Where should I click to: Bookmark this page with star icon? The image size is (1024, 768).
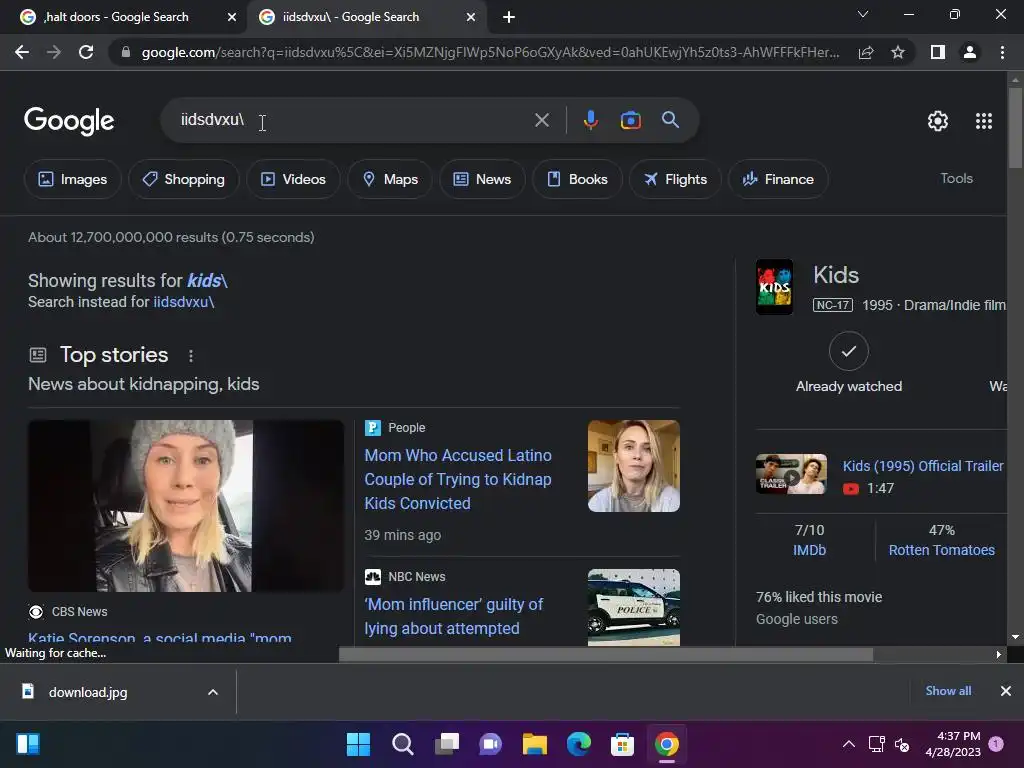898,52
